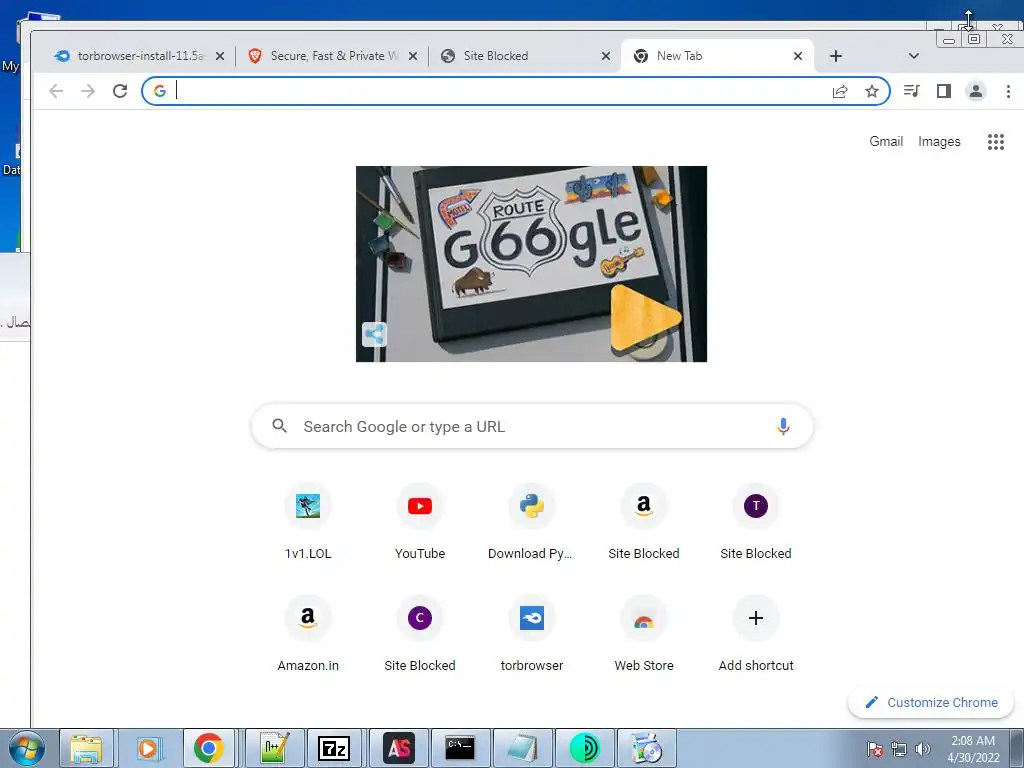The width and height of the screenshot is (1024, 768).
Task: Open the Google apps grid
Action: click(x=995, y=142)
